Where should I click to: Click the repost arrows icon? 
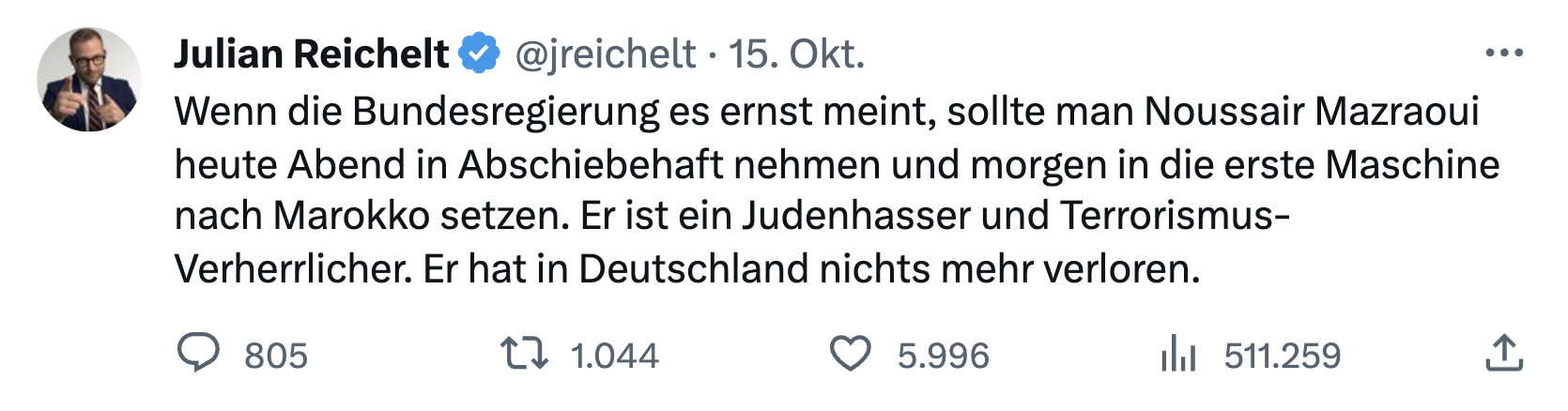pyautogui.click(x=524, y=354)
